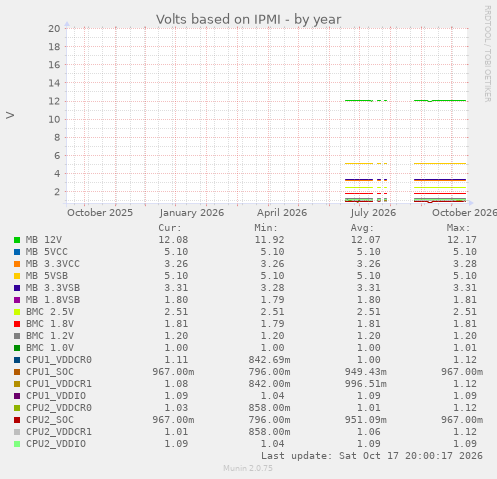Click the 'Max:' column header
The width and height of the screenshot is (497, 479).
click(x=458, y=228)
